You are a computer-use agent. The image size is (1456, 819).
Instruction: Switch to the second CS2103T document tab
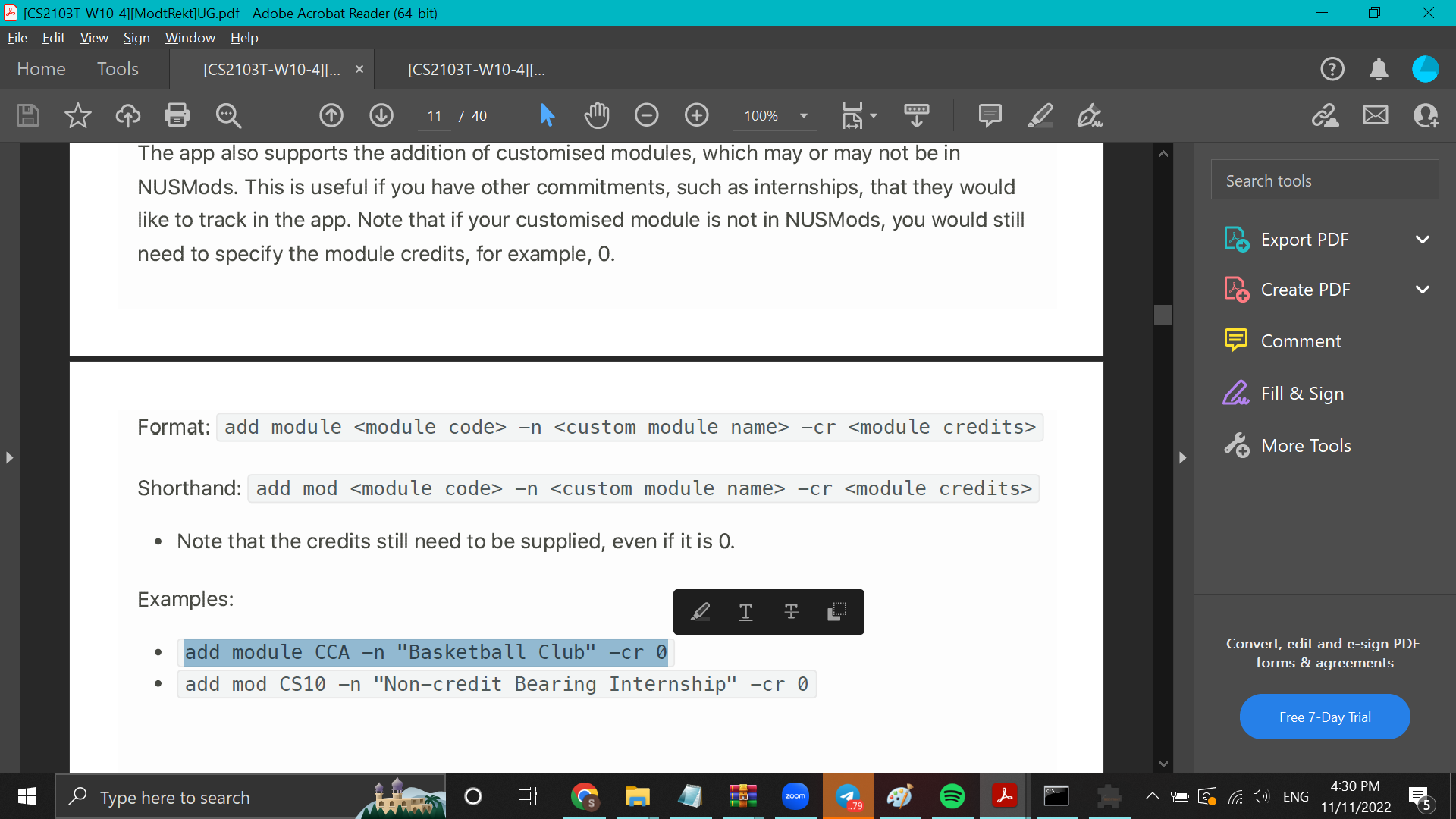(x=476, y=70)
